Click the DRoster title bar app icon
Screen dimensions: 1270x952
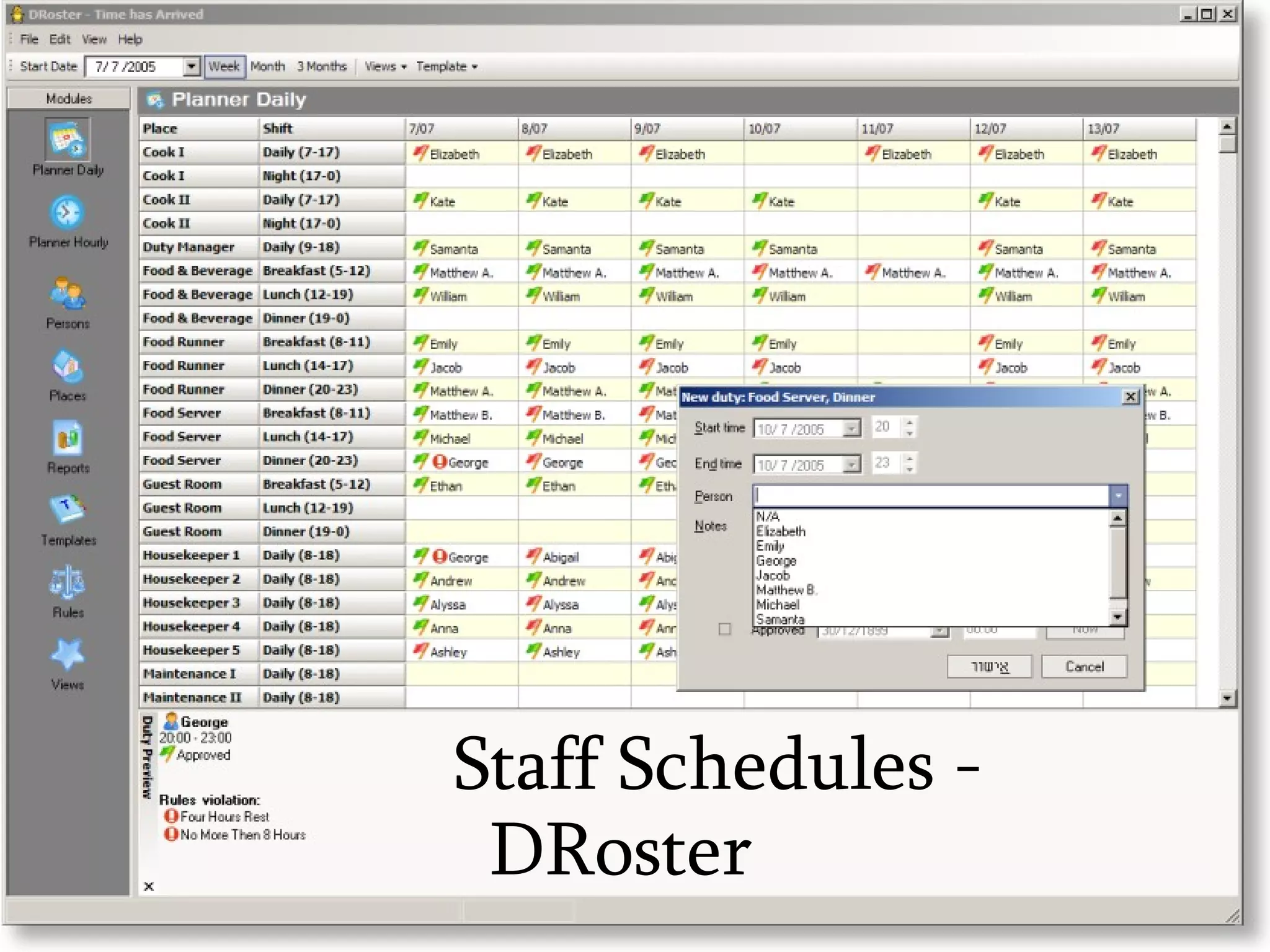pos(17,14)
